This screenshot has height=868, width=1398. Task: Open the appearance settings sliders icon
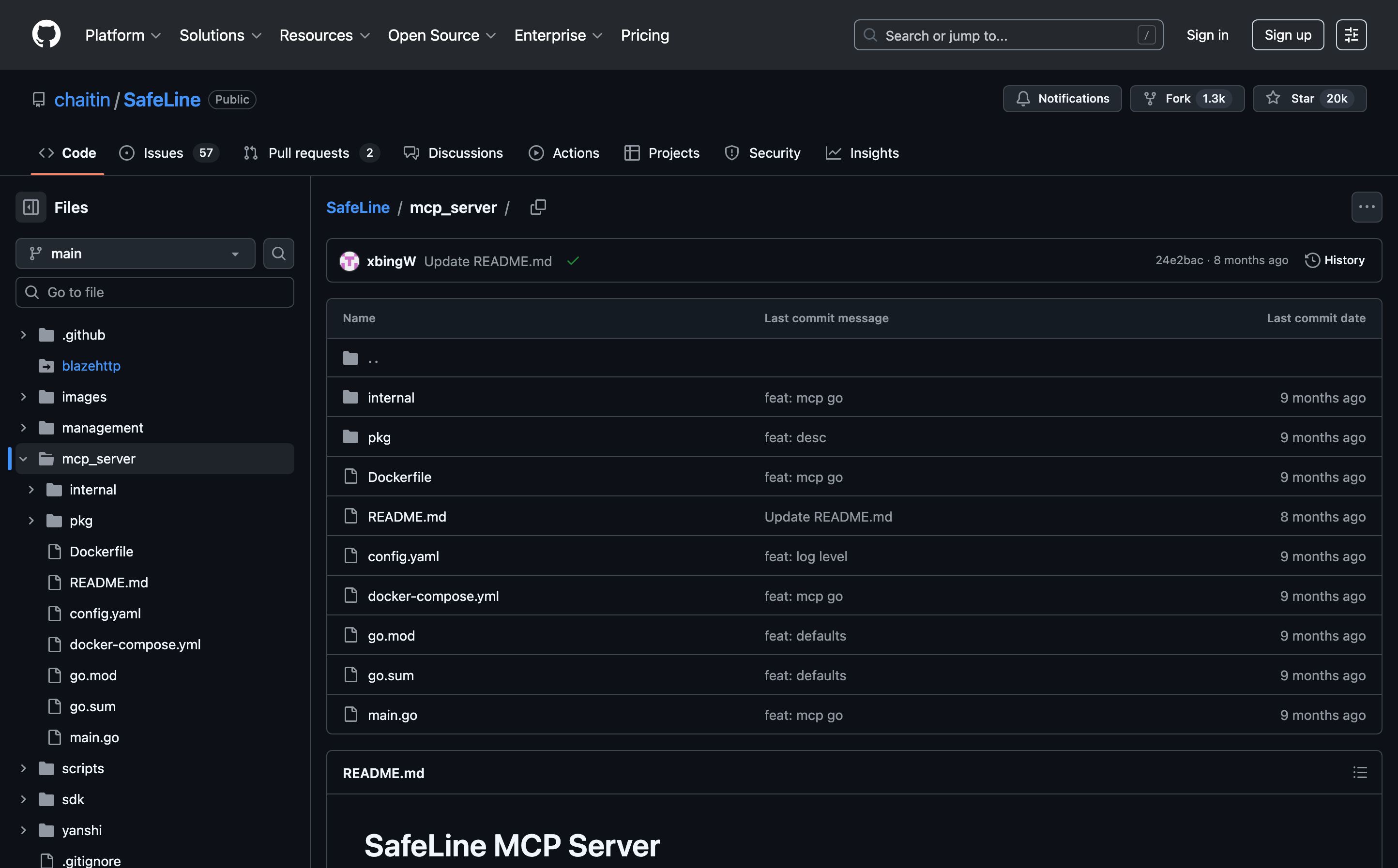(x=1351, y=35)
